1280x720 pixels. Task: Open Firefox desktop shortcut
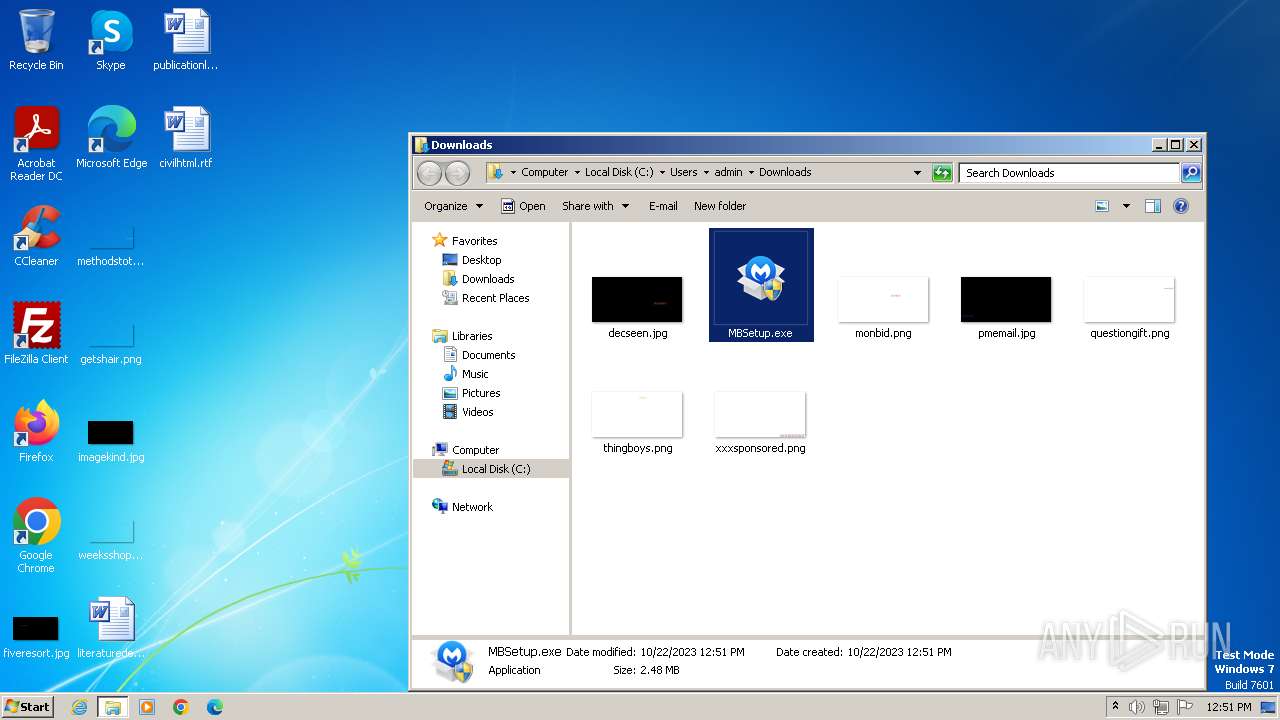36,432
